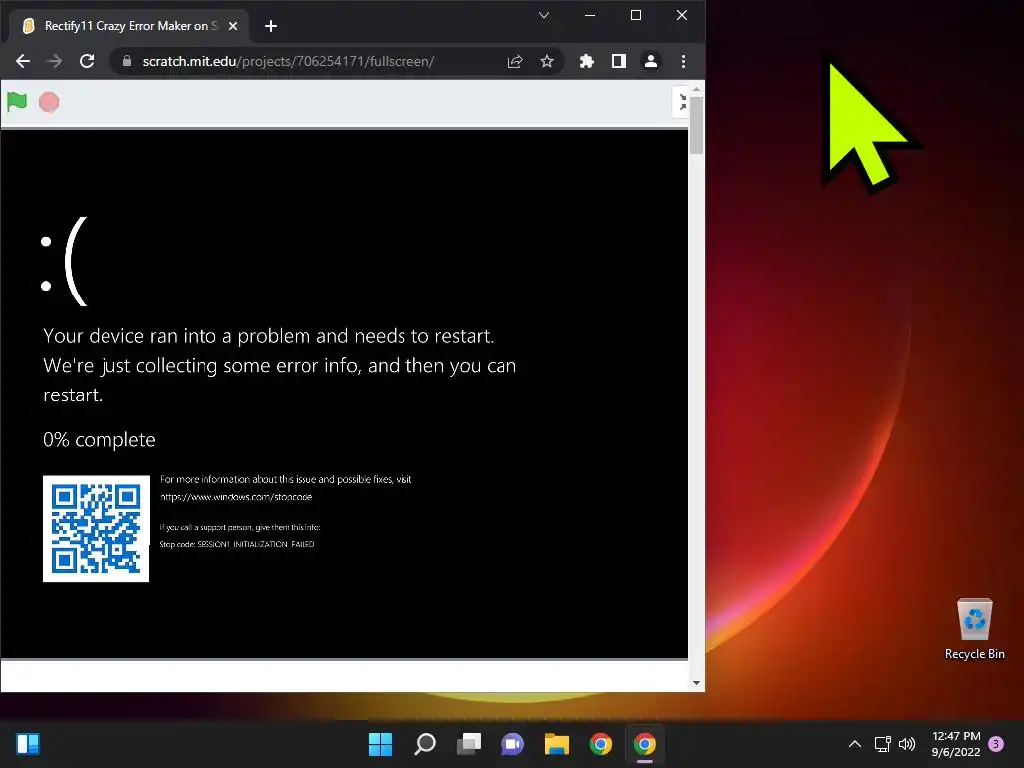Click the QR code in error screen
Viewport: 1024px width, 768px height.
pyautogui.click(x=96, y=528)
